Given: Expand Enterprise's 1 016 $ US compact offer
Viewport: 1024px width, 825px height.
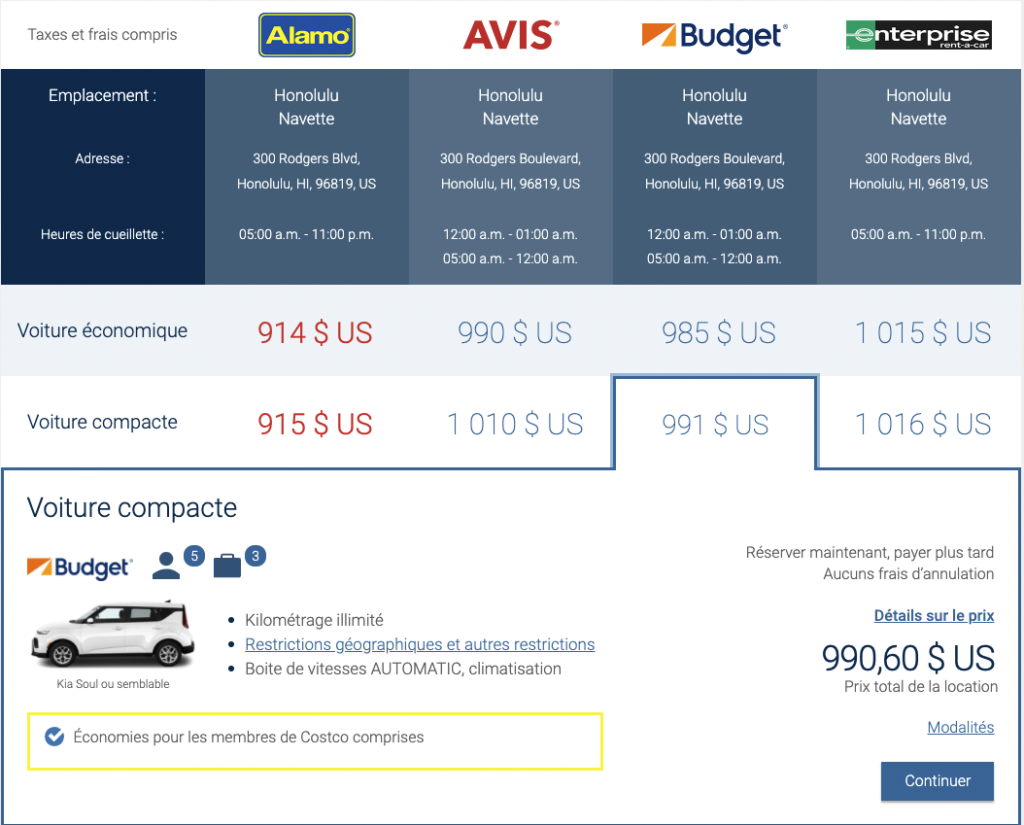Looking at the screenshot, I should [x=920, y=423].
